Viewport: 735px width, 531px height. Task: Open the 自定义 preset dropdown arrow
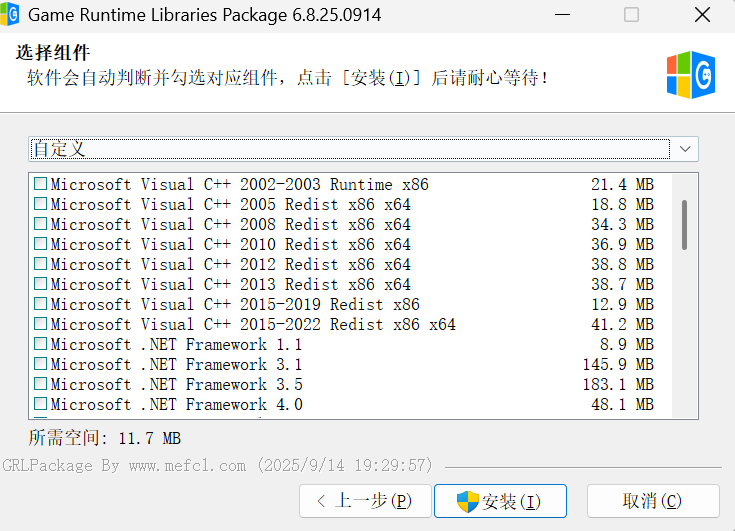(685, 149)
